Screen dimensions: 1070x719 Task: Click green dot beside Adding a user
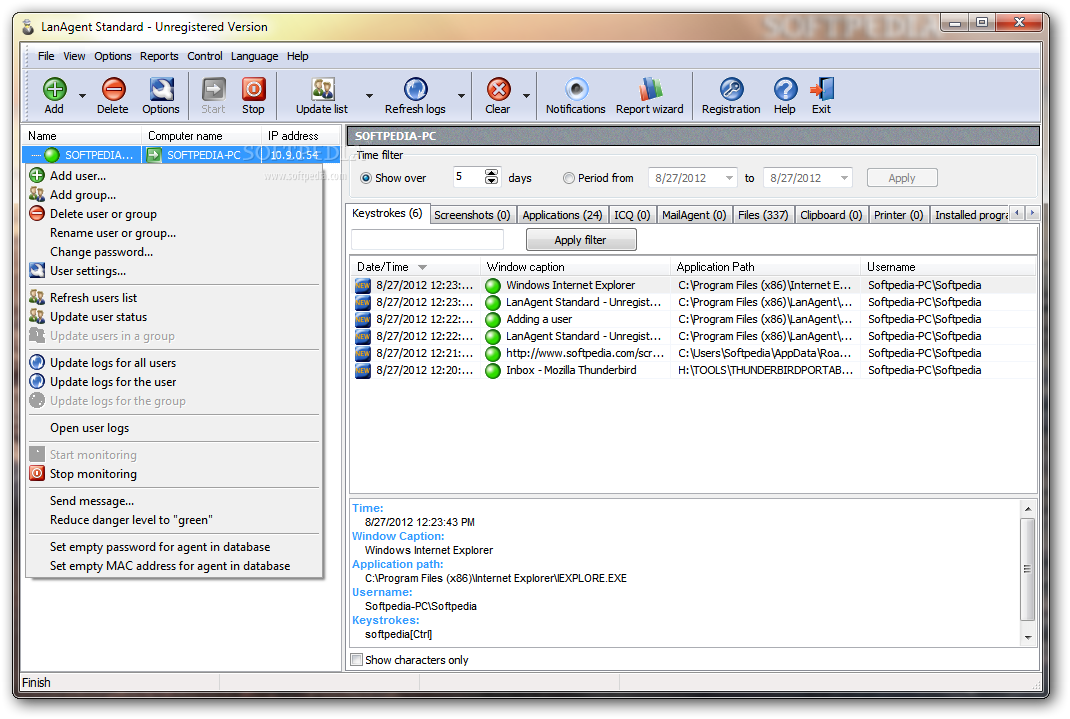tap(493, 319)
